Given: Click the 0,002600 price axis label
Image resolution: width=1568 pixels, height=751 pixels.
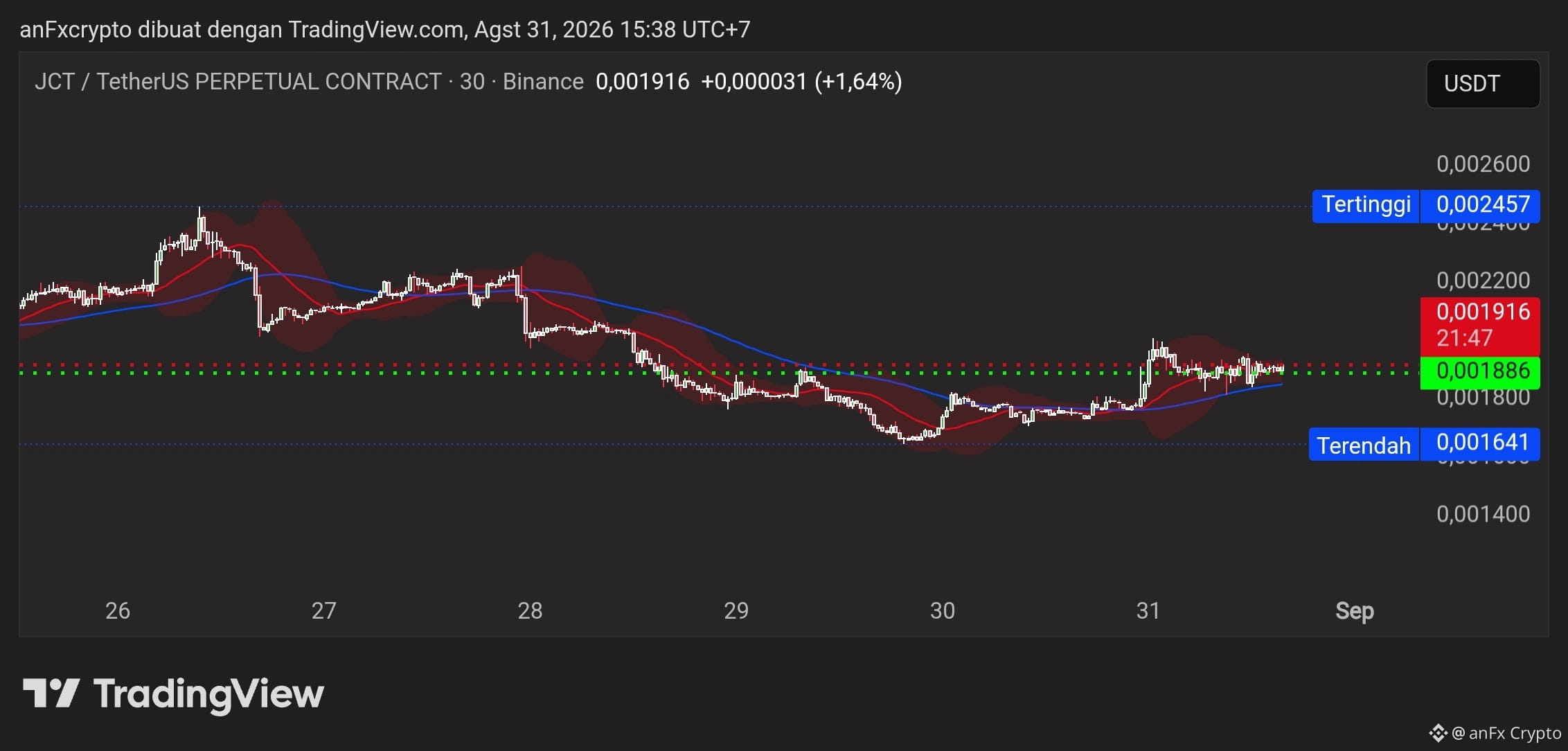Looking at the screenshot, I should pos(1483,164).
